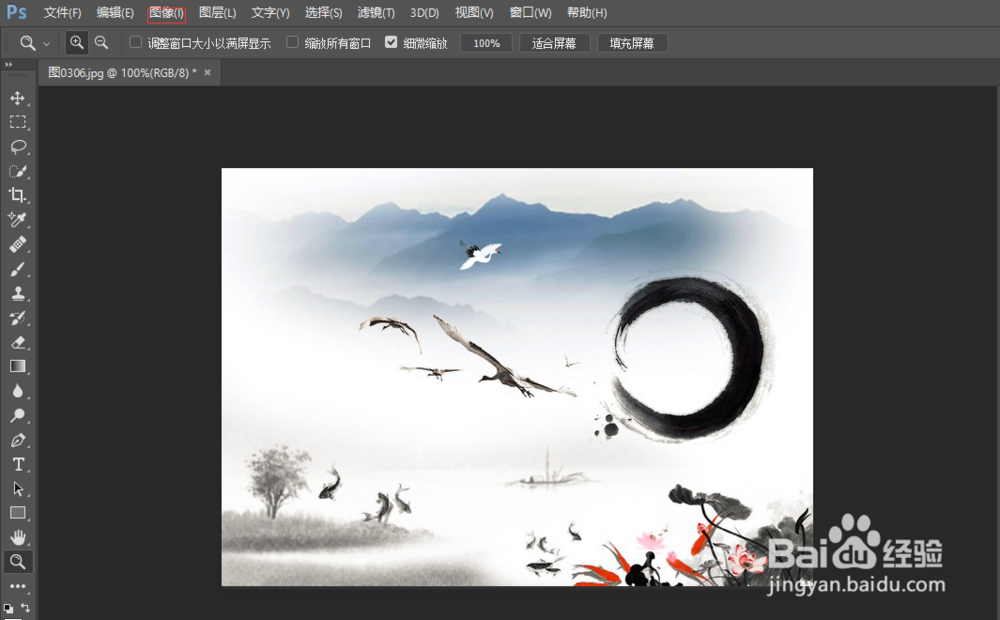Choose Zoom In mode in options bar

point(77,43)
